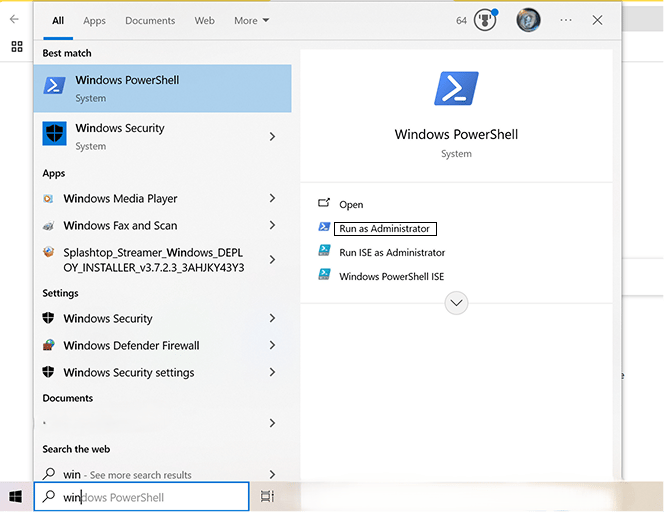Click the taskbar search input field

point(141,496)
